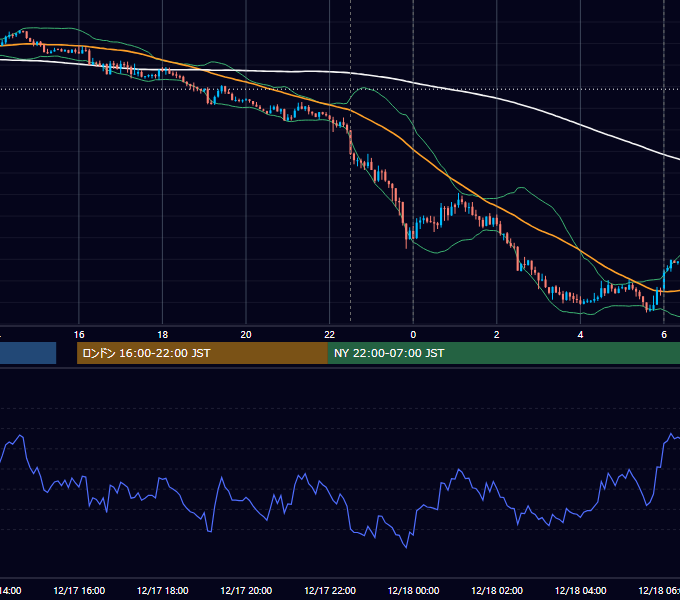Click the 12/17 16:00 date label
The image size is (680, 600).
tap(79, 590)
